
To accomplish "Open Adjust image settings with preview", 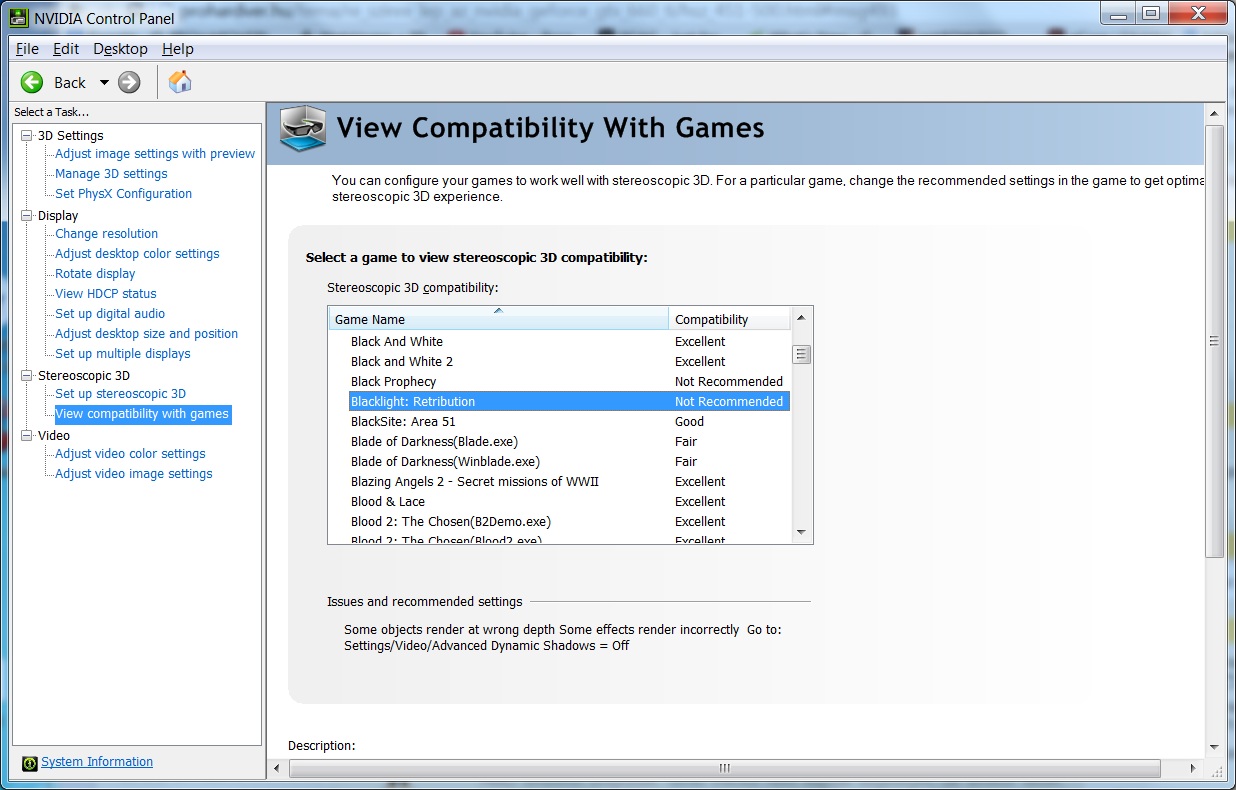I will pyautogui.click(x=155, y=154).
